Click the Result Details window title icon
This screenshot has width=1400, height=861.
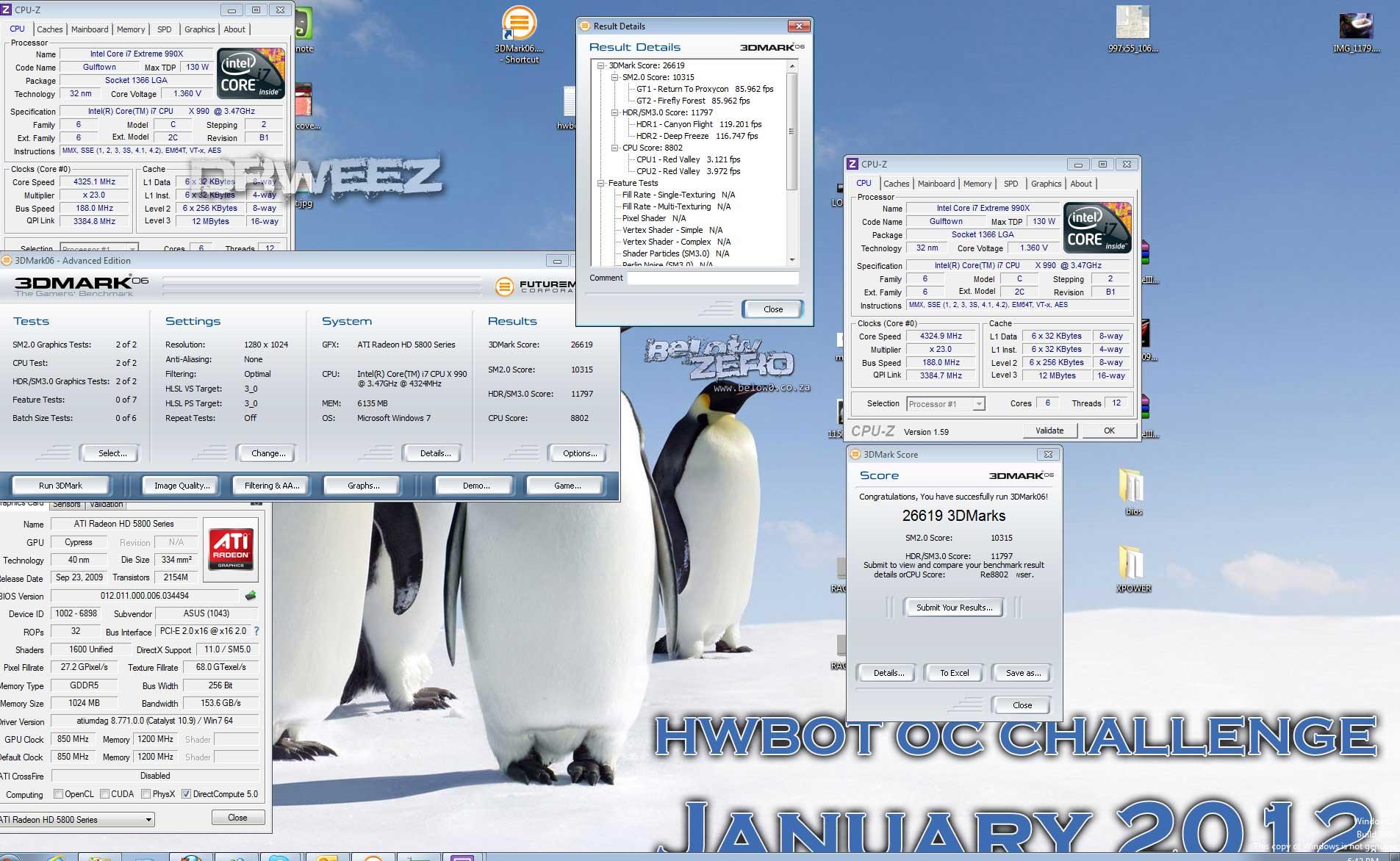coord(585,26)
